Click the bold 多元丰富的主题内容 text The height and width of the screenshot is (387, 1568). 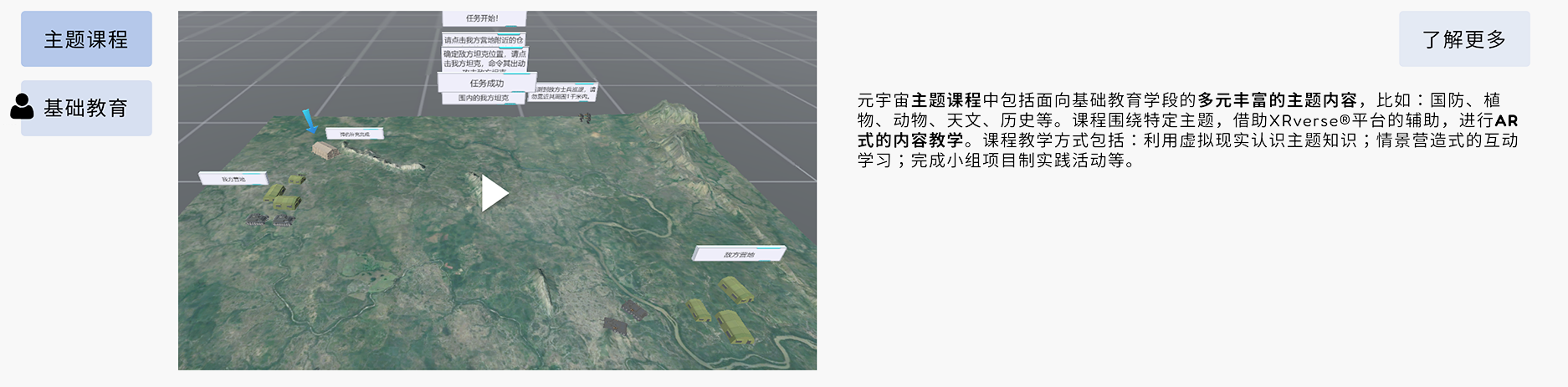click(1278, 100)
